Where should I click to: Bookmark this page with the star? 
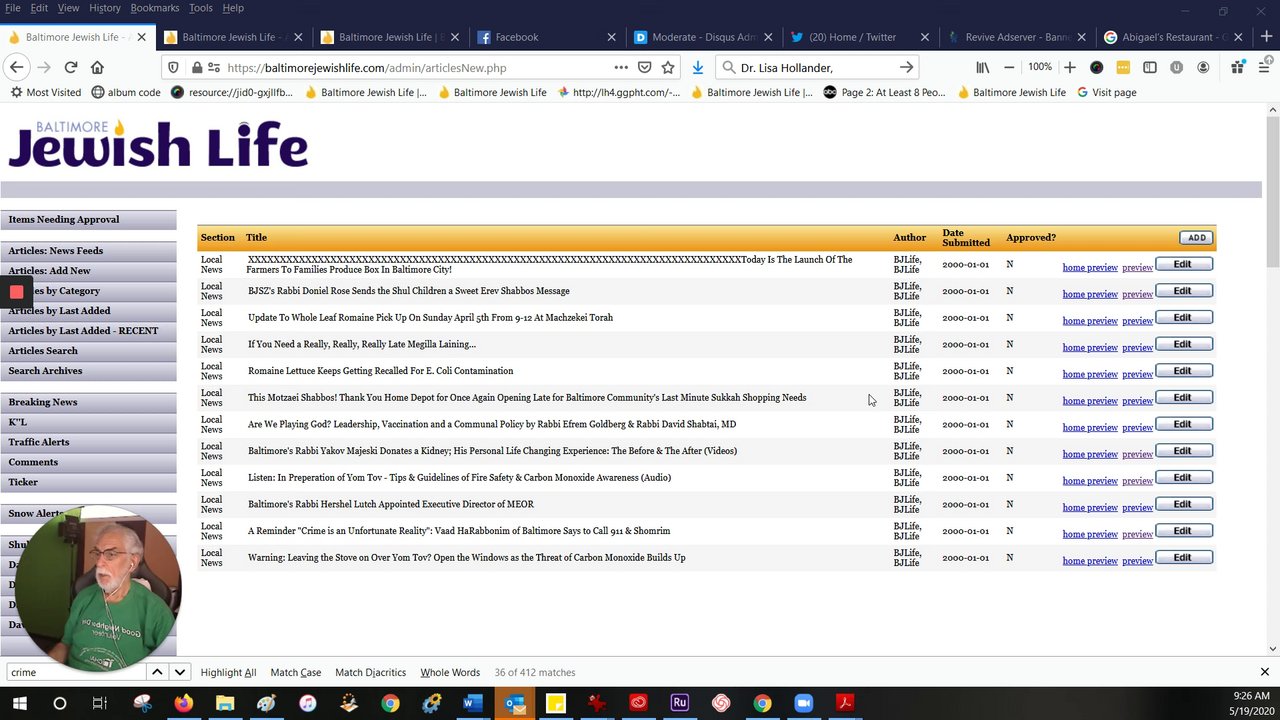668,67
